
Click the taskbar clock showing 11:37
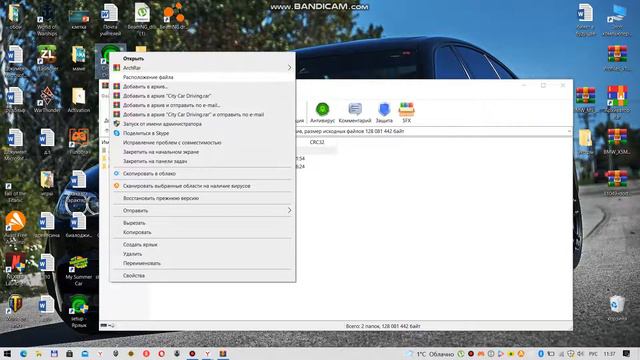coord(609,354)
